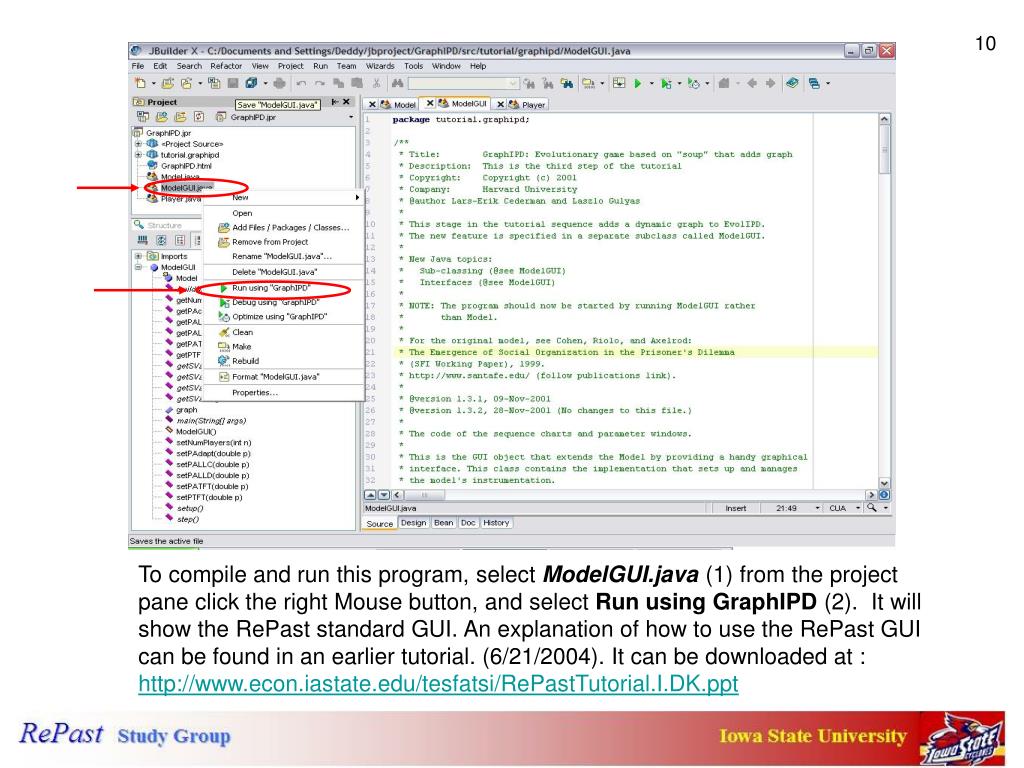This screenshot has width=1024, height=768.
Task: Click the Cut scissors icon
Action: pyautogui.click(x=377, y=83)
